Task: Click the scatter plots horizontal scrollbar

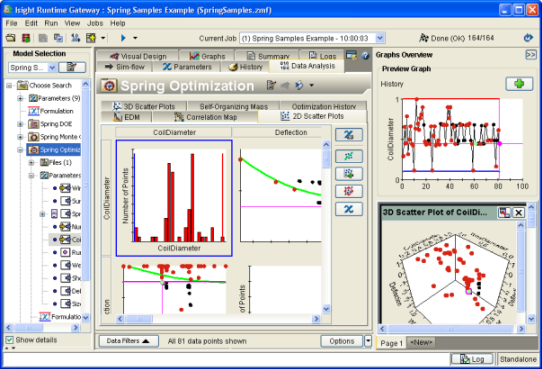Action: pos(218,319)
